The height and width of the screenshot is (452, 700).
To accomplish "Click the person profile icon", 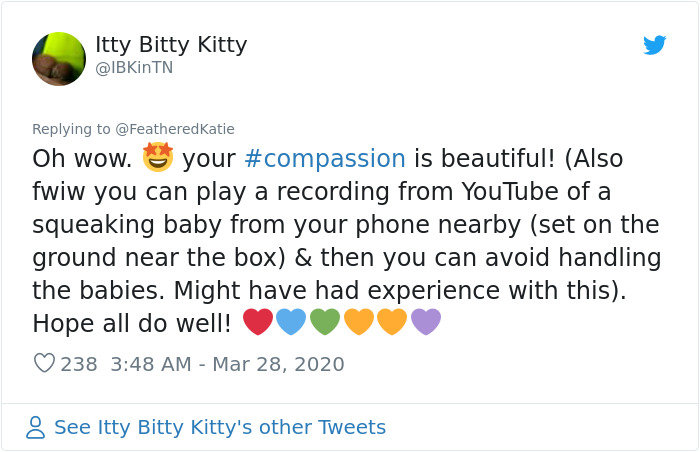I will (36, 428).
